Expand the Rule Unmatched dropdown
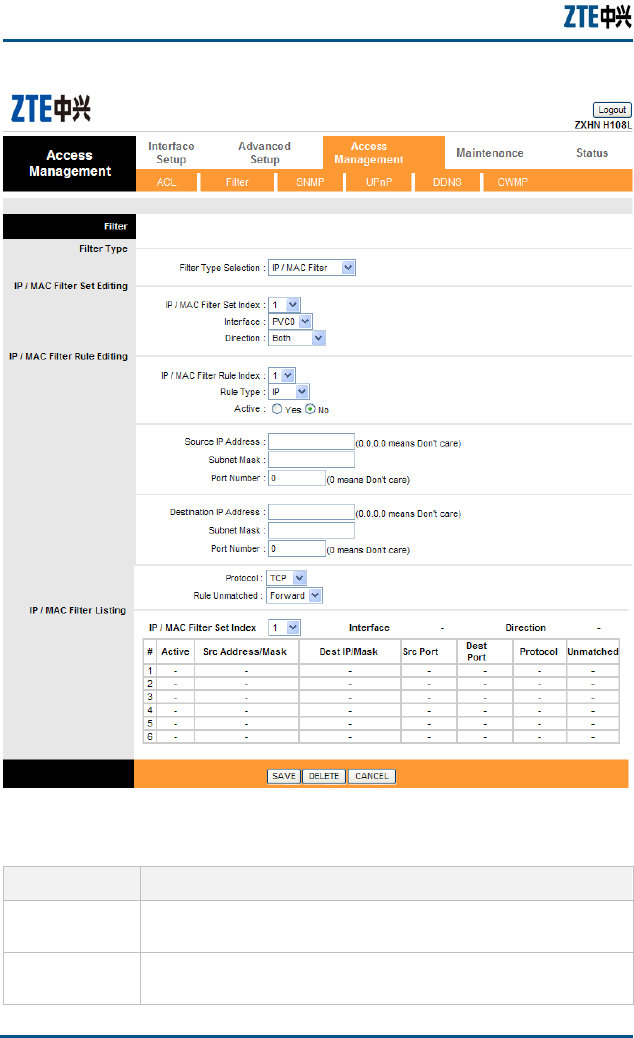This screenshot has height=1038, width=634. point(294,596)
